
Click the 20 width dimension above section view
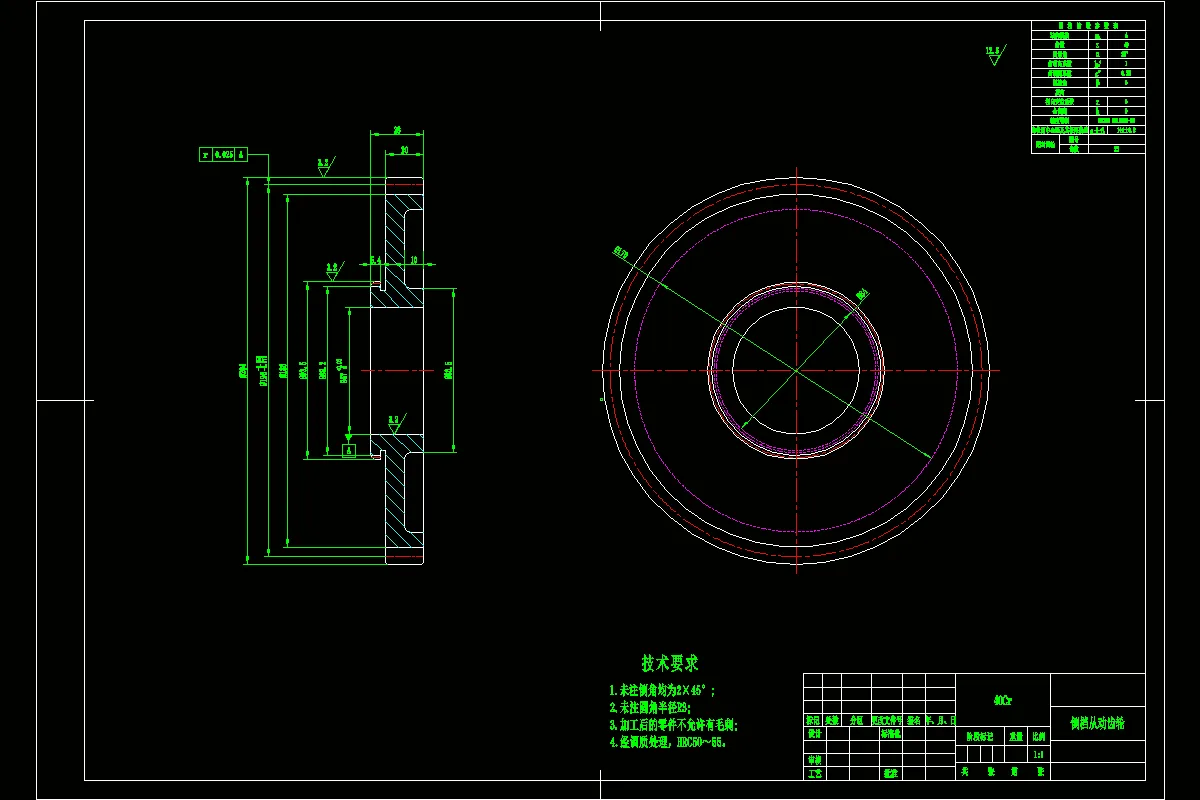tap(404, 150)
